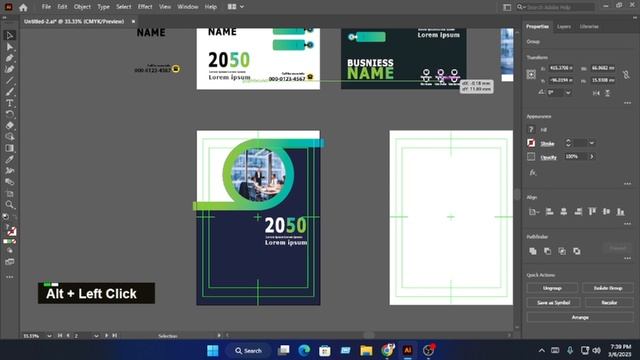Screen dimensions: 640x360
Task: Show more Pathfinder options
Action: click(x=627, y=258)
